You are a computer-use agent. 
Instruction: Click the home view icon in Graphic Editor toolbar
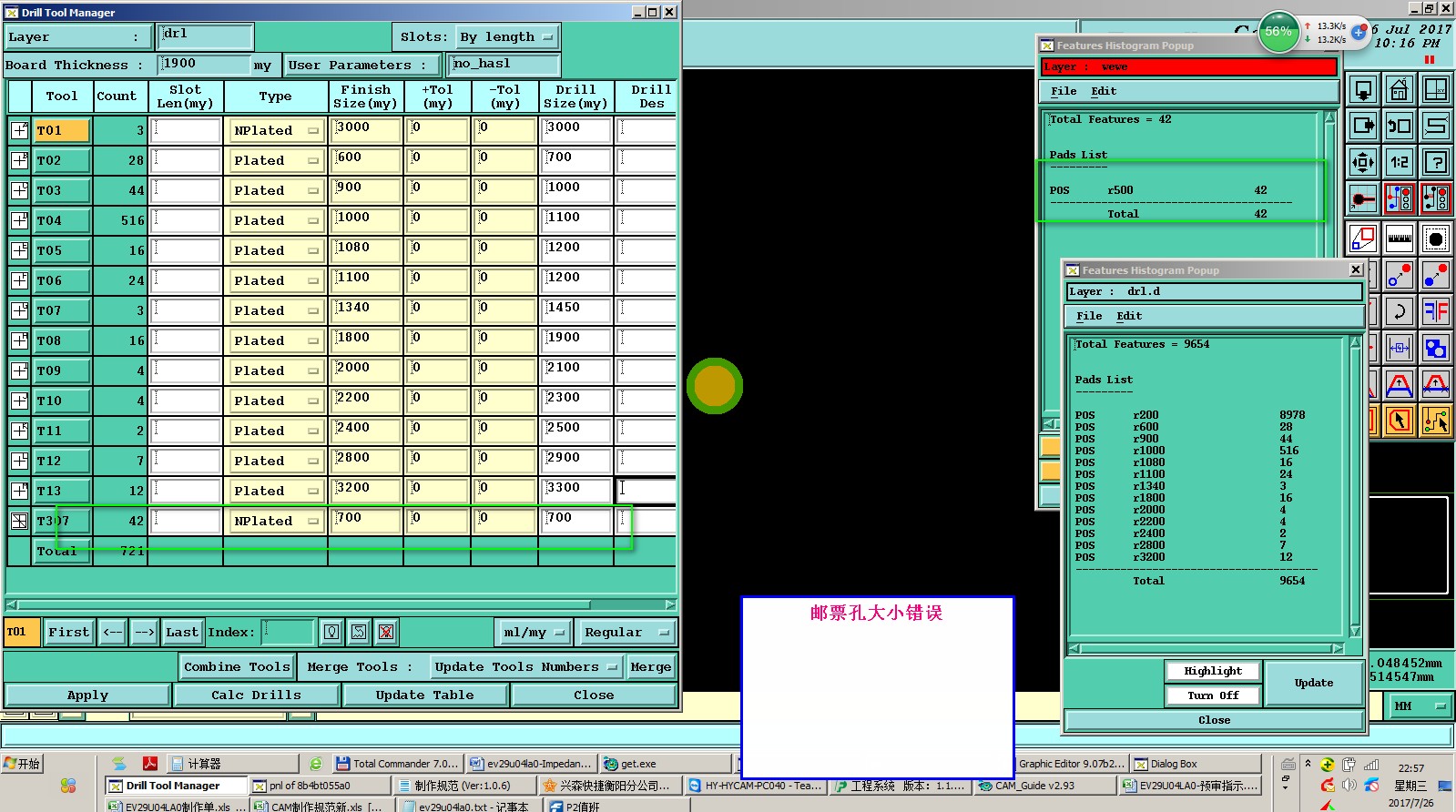tap(1399, 90)
